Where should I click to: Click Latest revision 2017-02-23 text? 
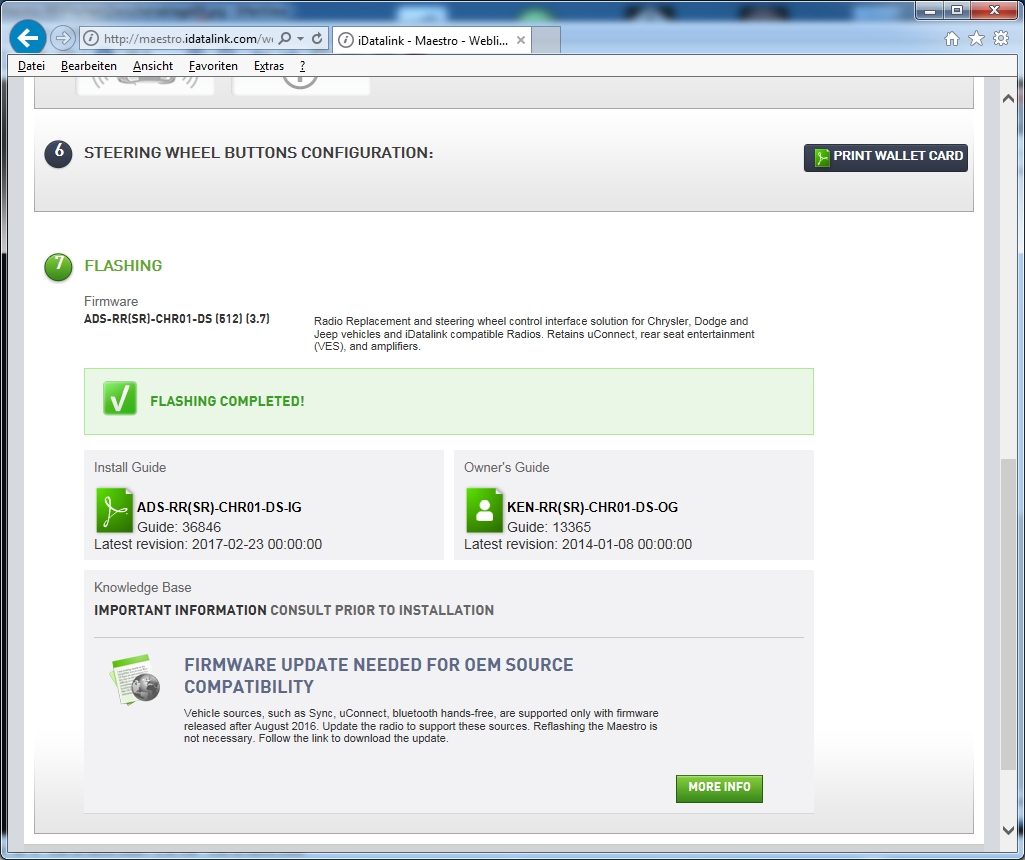point(208,544)
